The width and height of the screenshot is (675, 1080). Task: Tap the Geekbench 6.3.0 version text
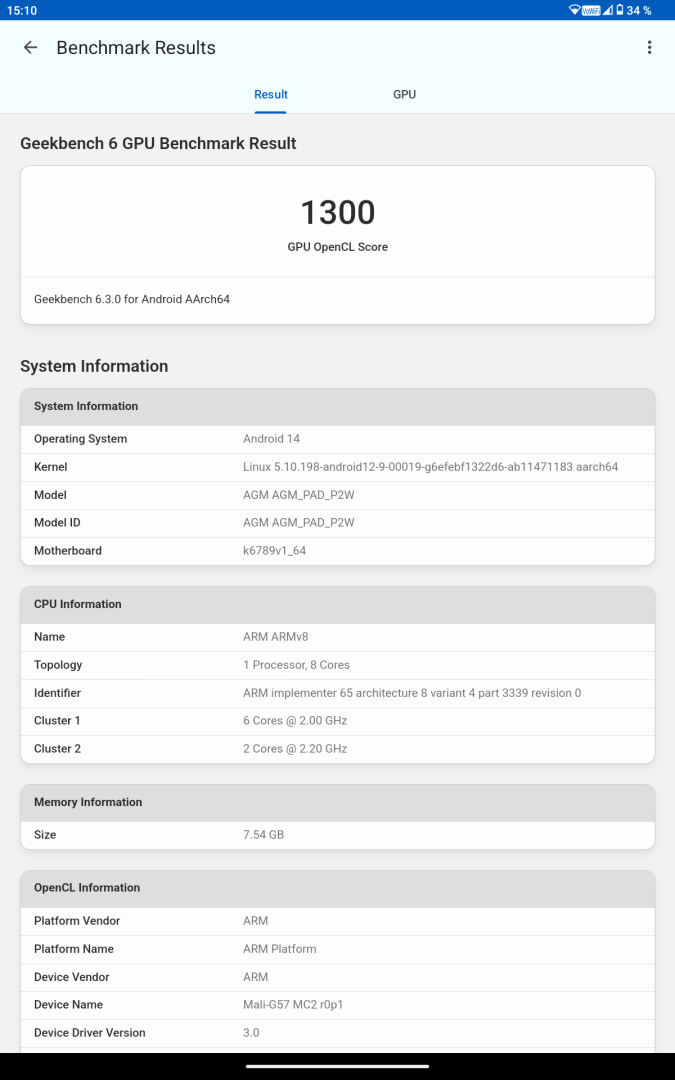(x=132, y=299)
